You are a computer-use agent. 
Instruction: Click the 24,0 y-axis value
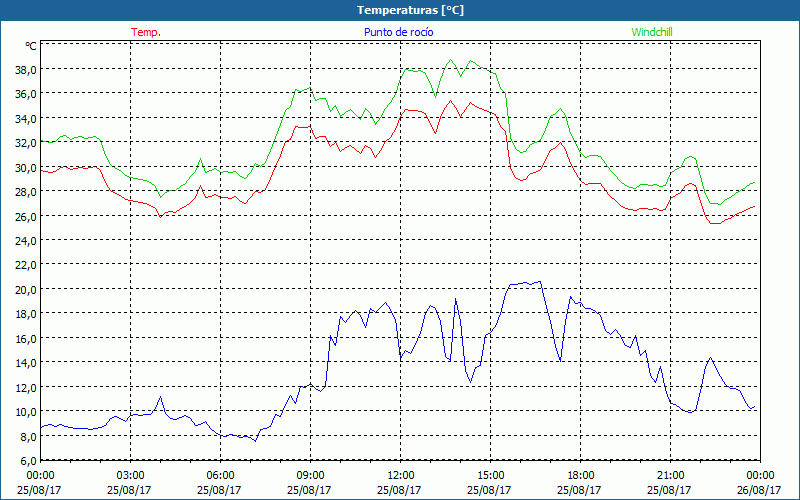(26, 240)
